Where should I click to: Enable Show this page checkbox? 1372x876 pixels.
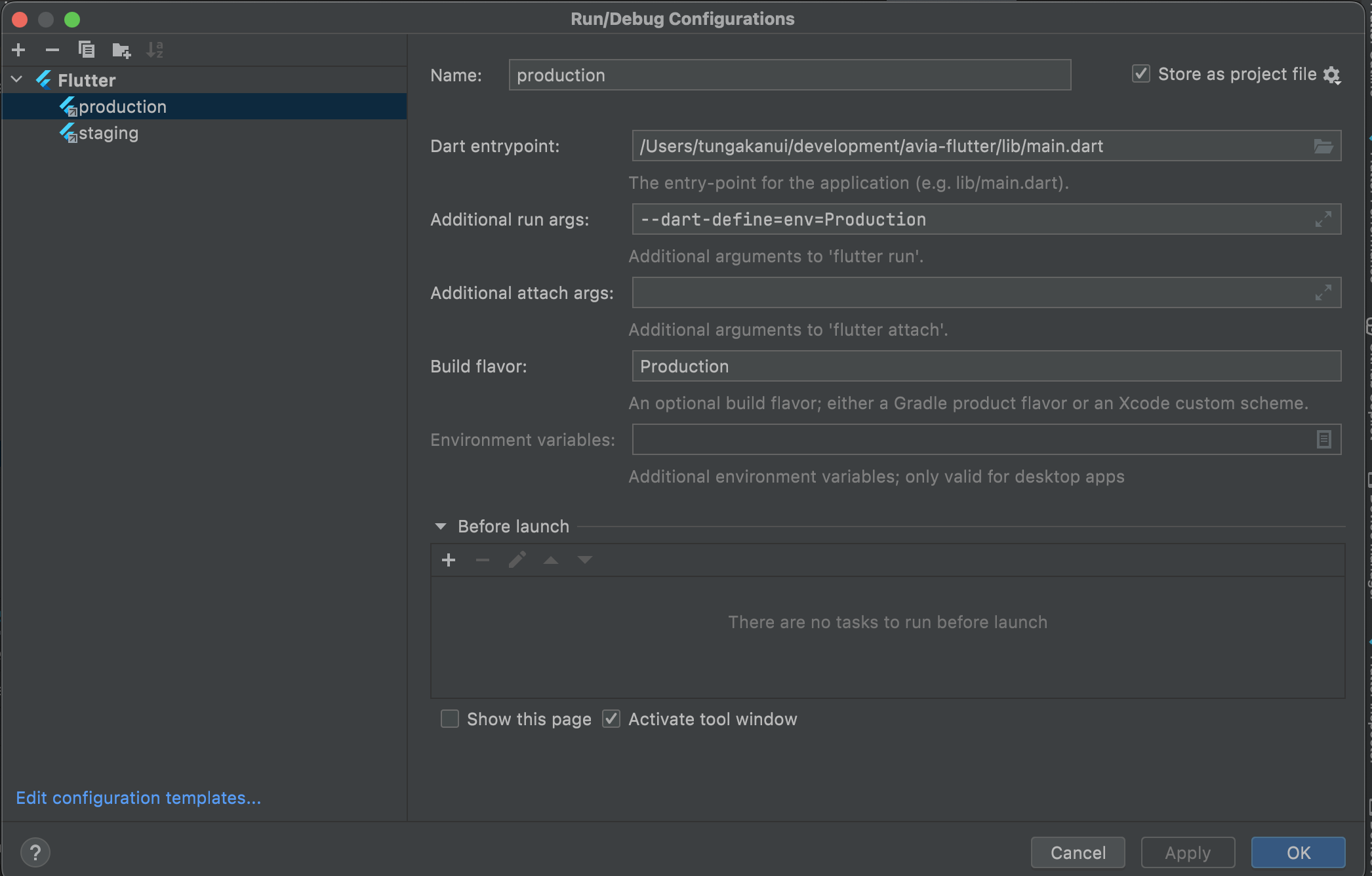click(x=450, y=719)
